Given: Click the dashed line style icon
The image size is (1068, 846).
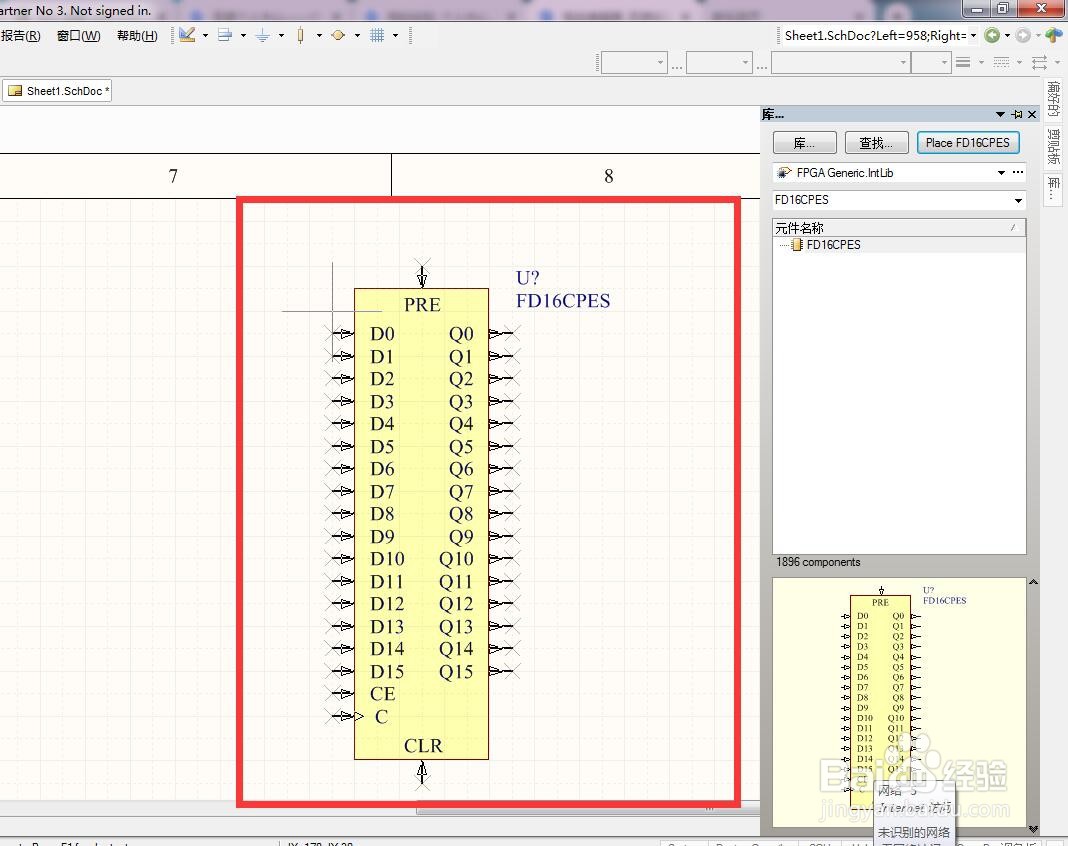Looking at the screenshot, I should click(x=1001, y=63).
